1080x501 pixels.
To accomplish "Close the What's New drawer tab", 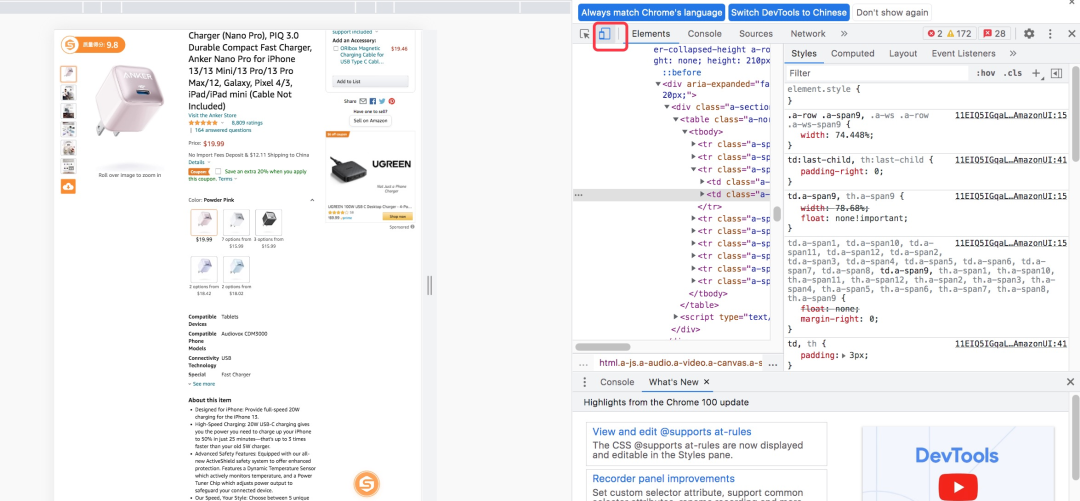I will [x=706, y=382].
